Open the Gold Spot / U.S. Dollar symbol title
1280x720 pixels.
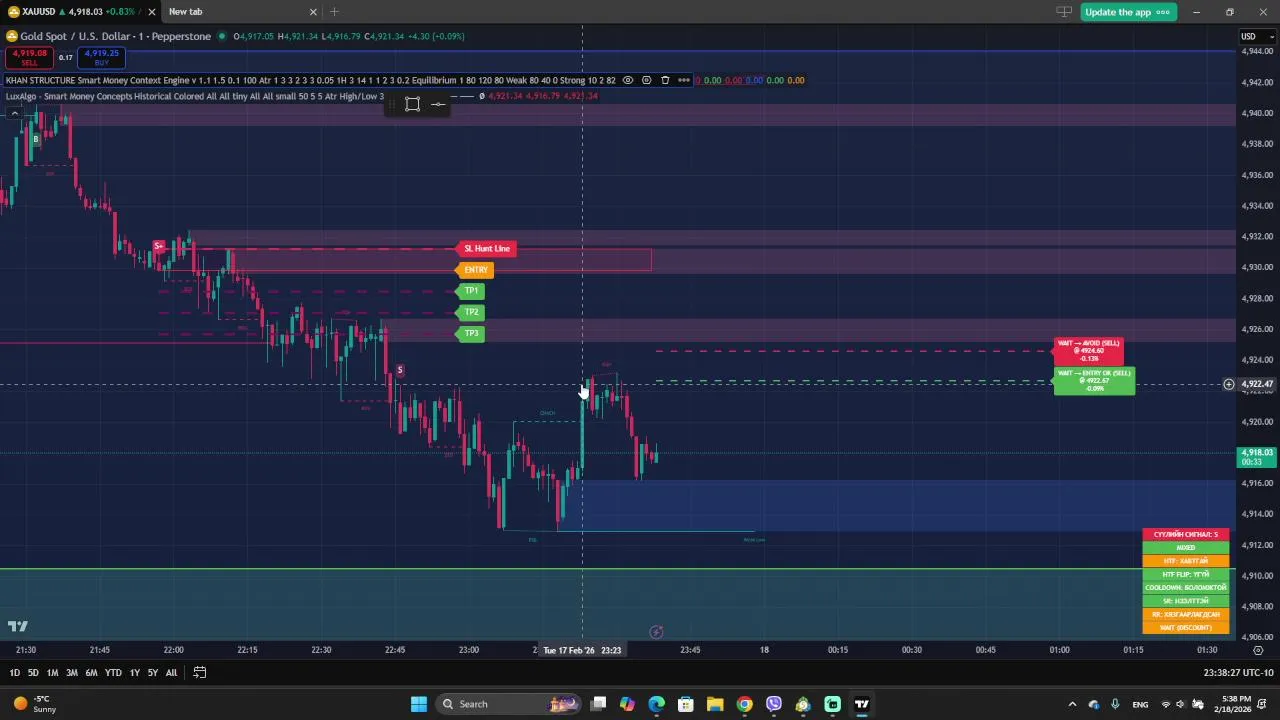pyautogui.click(x=115, y=36)
